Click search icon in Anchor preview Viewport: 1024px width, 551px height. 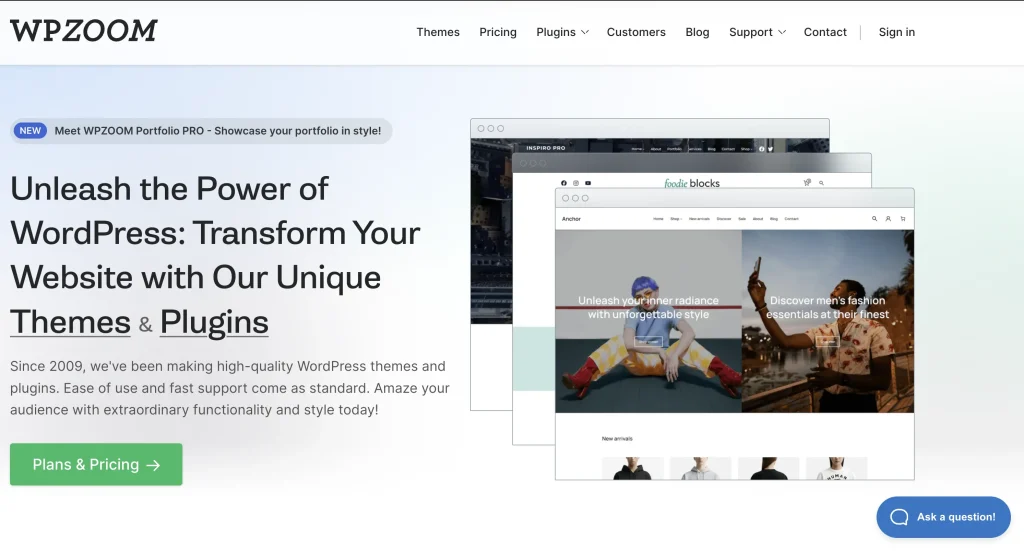(874, 219)
